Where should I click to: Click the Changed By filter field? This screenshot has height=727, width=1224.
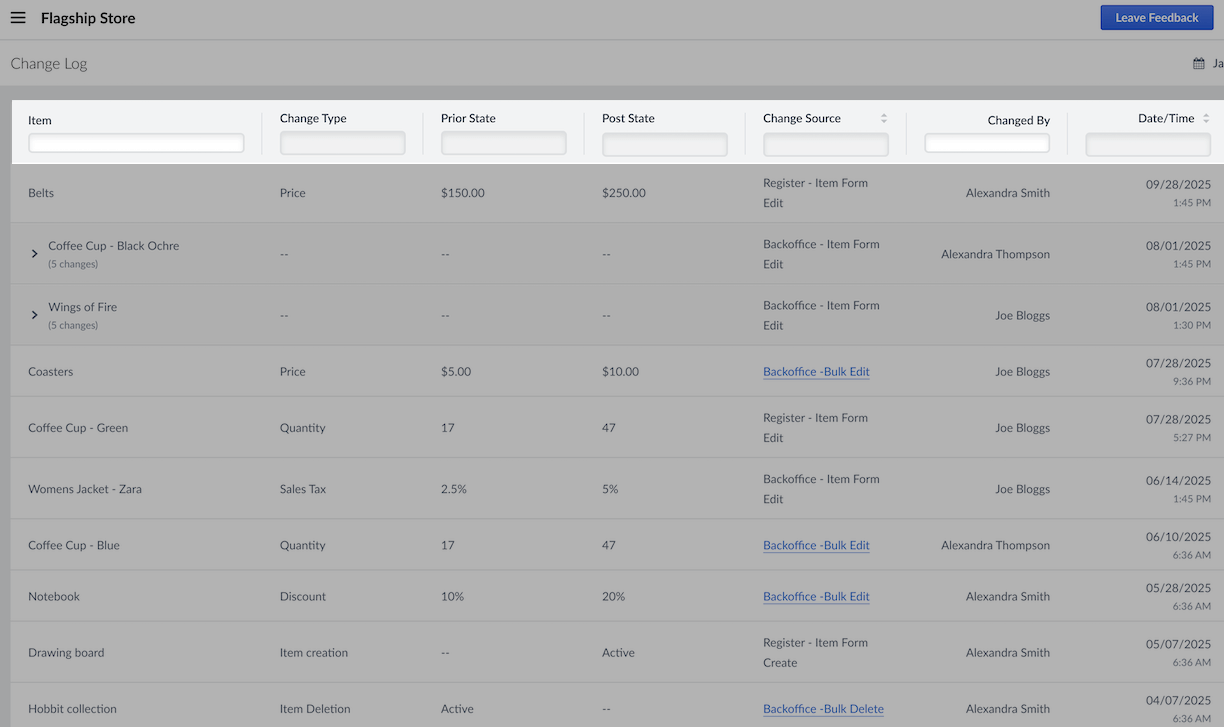[x=986, y=143]
